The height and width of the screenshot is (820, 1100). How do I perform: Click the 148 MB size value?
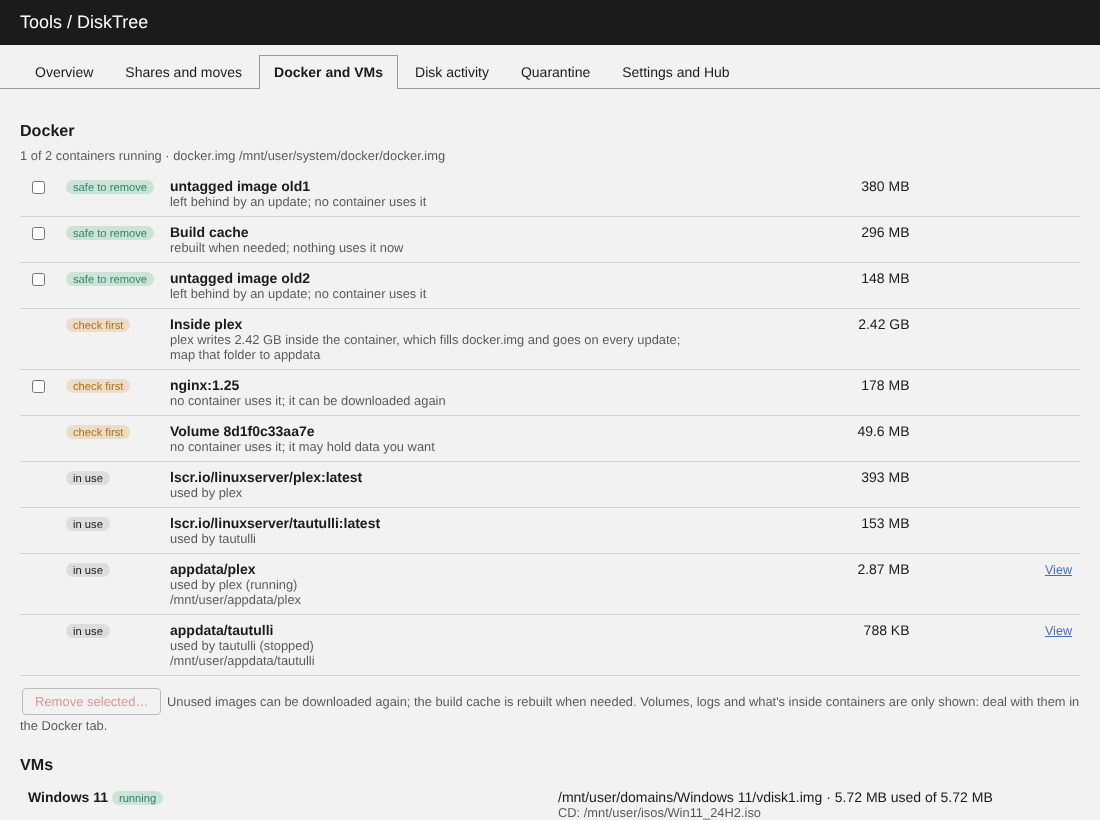tap(885, 278)
